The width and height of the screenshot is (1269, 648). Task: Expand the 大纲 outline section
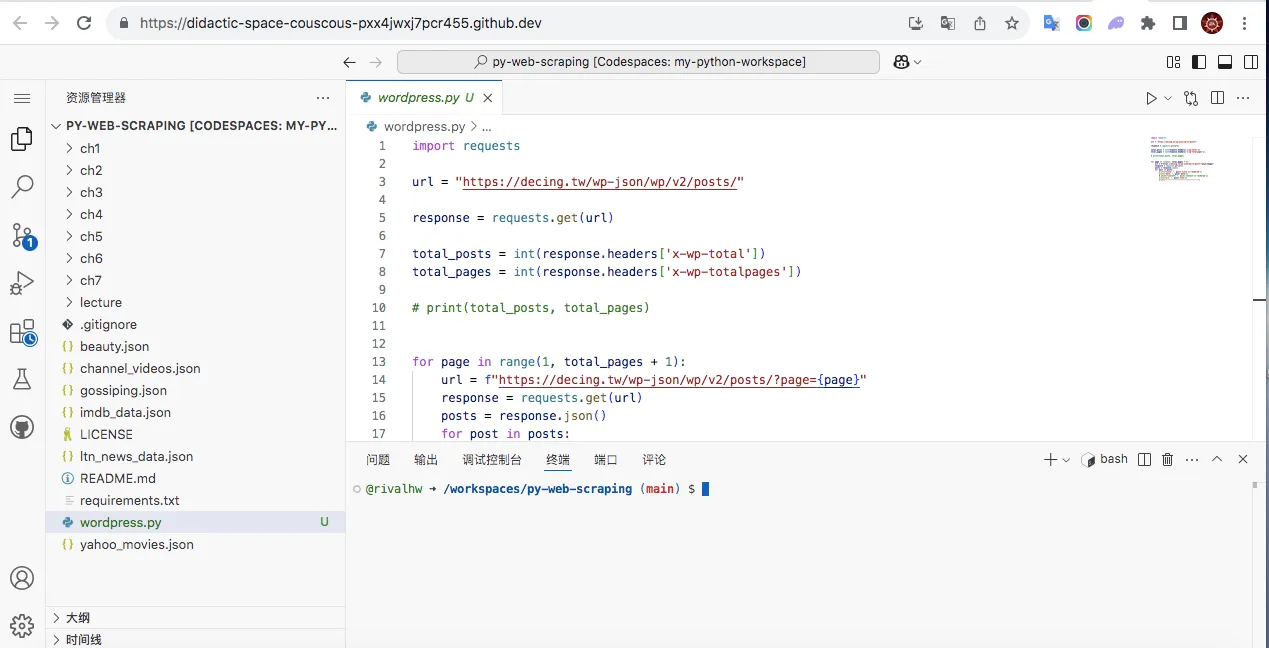click(195, 618)
